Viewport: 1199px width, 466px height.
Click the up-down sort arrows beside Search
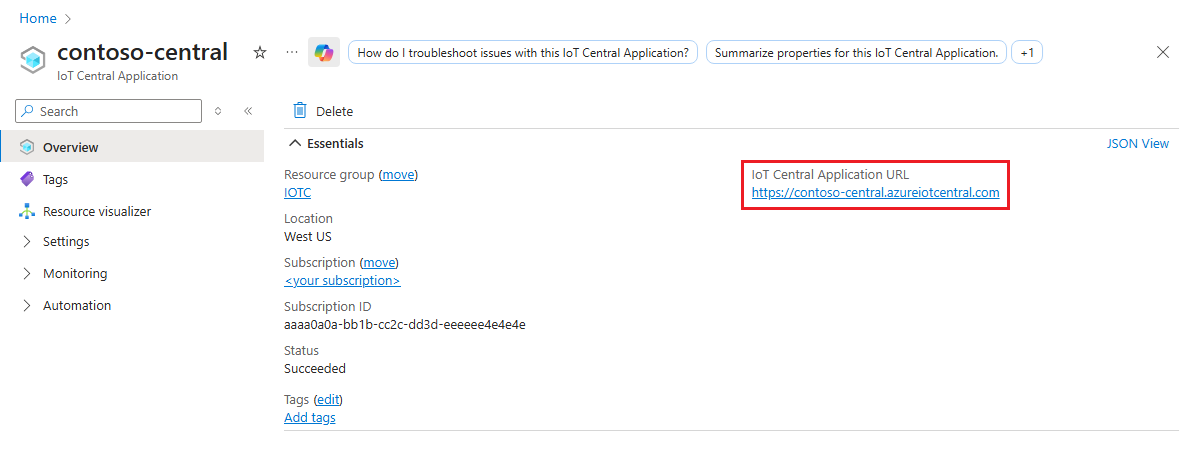pyautogui.click(x=218, y=111)
